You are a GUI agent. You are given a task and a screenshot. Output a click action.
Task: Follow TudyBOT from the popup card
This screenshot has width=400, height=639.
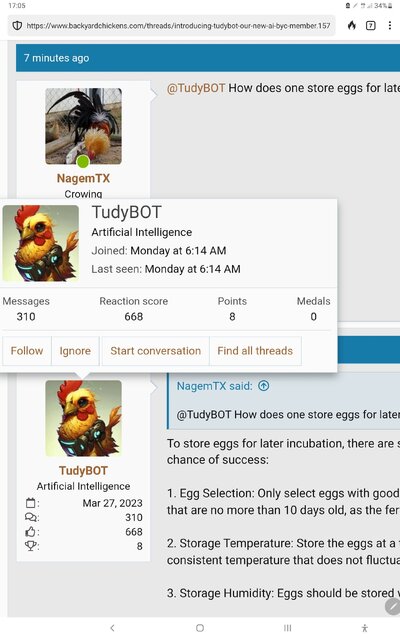tap(27, 351)
